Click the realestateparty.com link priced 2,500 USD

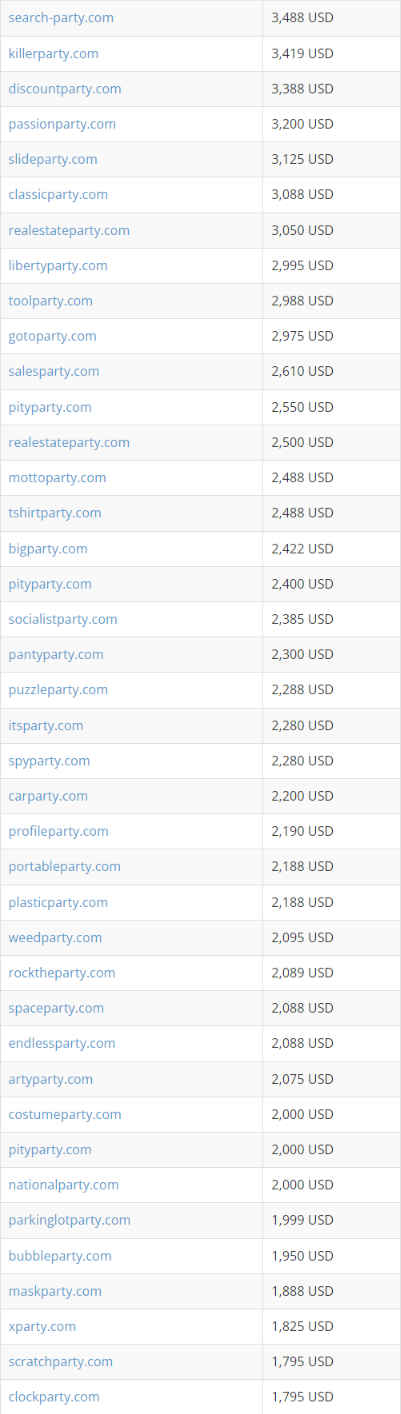[x=69, y=442]
